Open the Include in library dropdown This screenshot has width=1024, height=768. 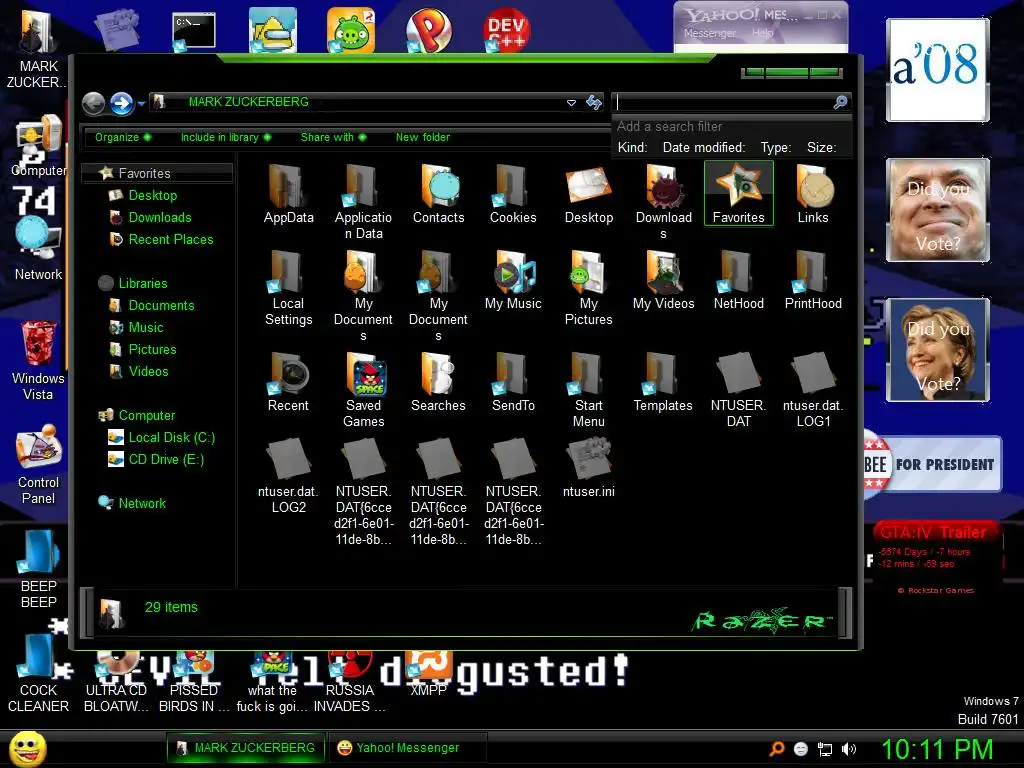click(x=225, y=137)
